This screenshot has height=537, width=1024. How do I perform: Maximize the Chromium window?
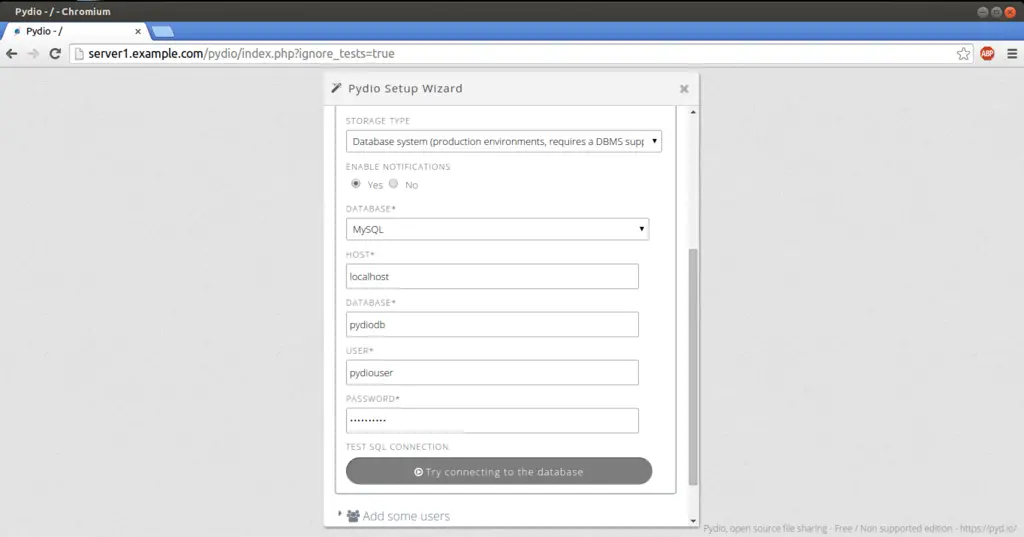click(x=996, y=12)
